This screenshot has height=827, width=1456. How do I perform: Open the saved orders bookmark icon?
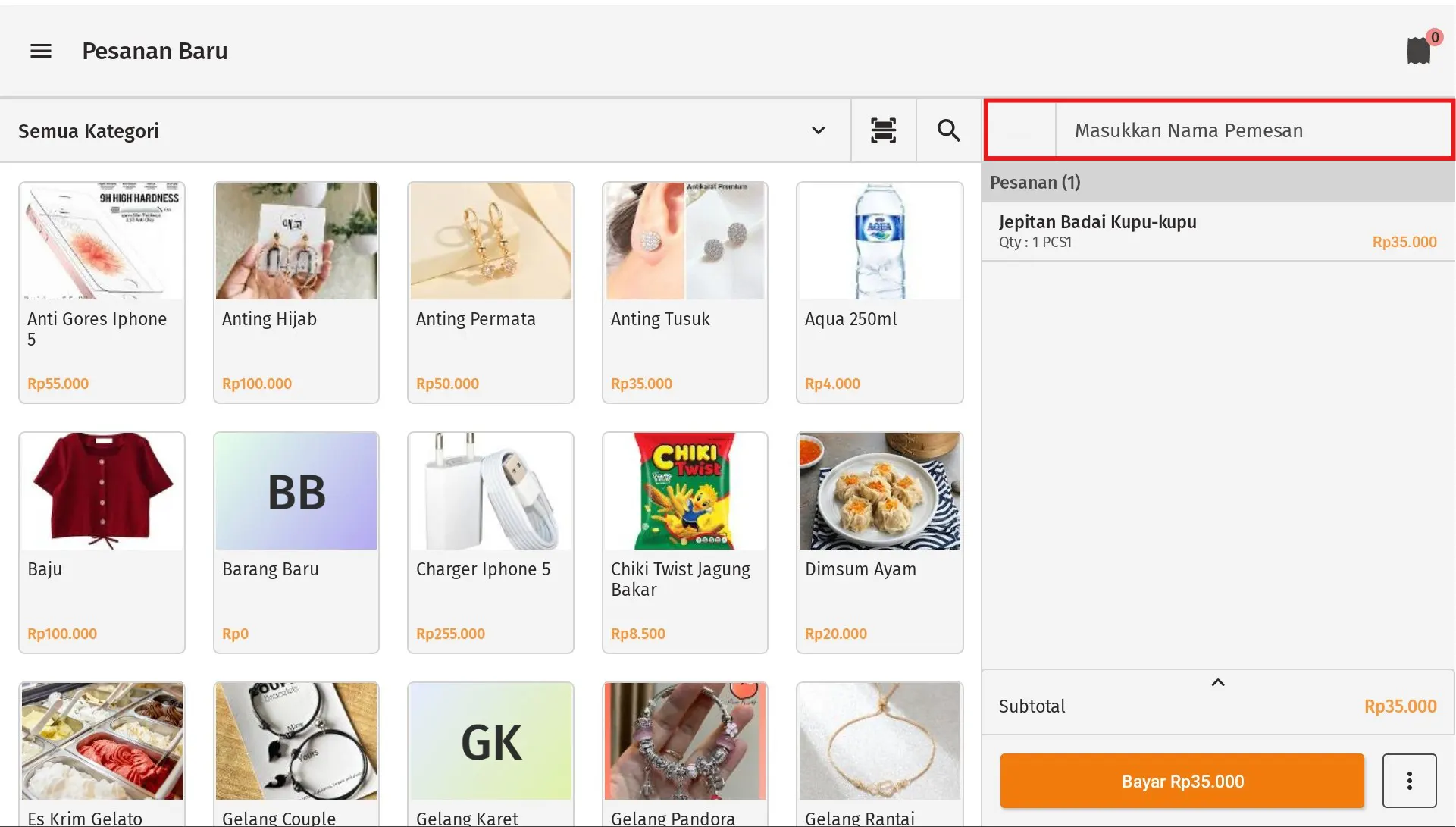click(x=1418, y=51)
